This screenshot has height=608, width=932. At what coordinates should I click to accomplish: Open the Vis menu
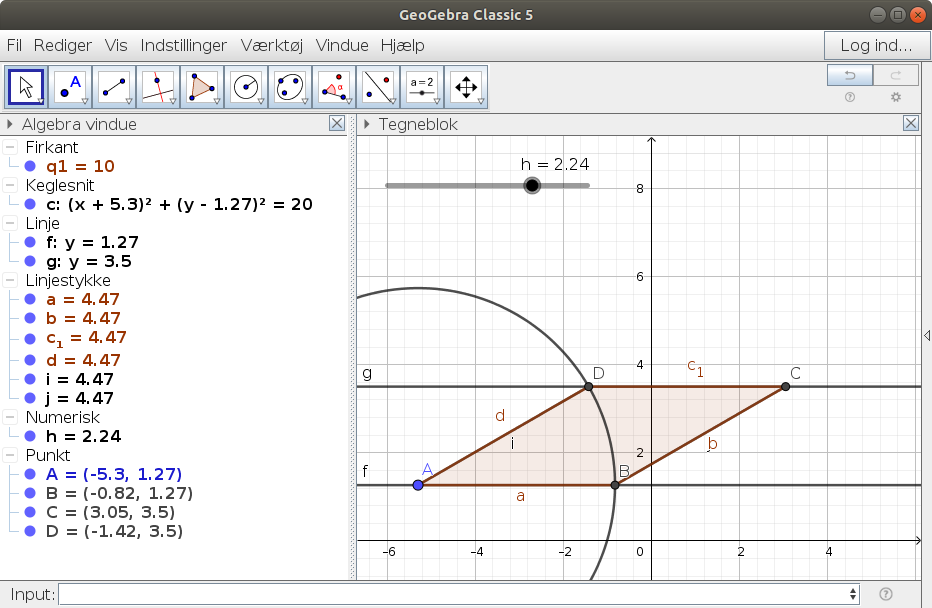[x=116, y=45]
